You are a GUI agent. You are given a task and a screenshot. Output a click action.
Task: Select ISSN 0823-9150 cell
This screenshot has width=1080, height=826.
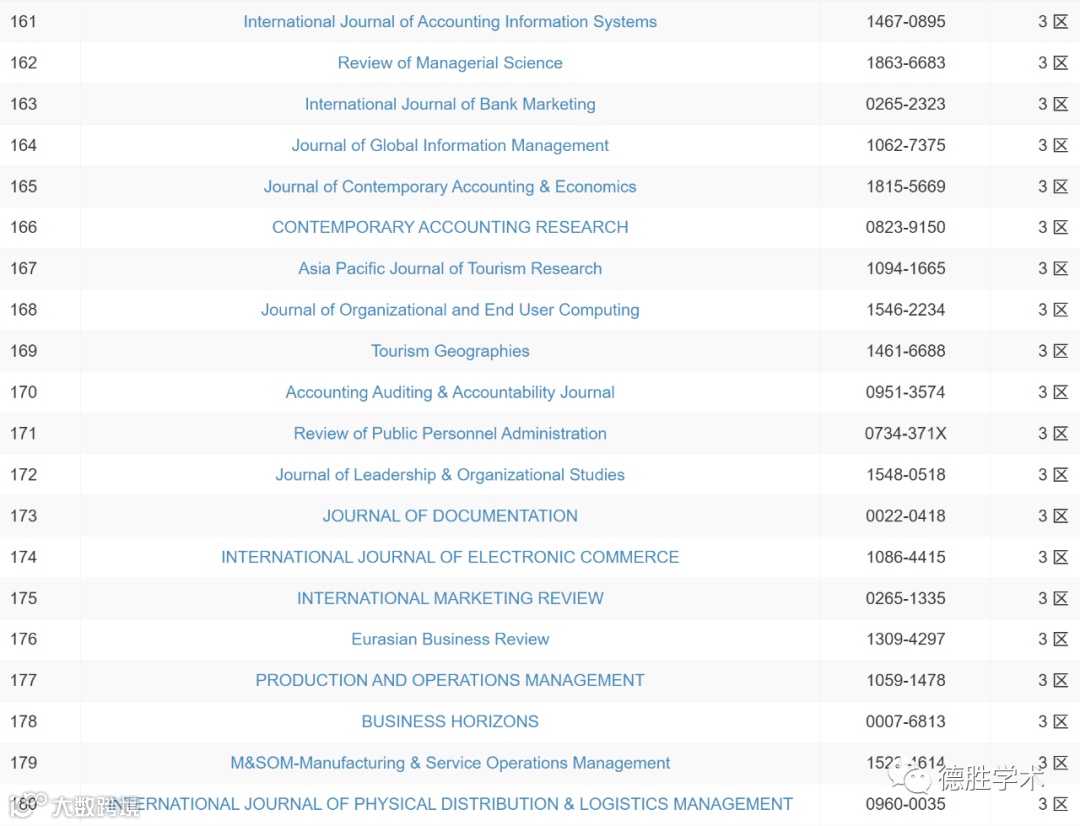click(906, 227)
